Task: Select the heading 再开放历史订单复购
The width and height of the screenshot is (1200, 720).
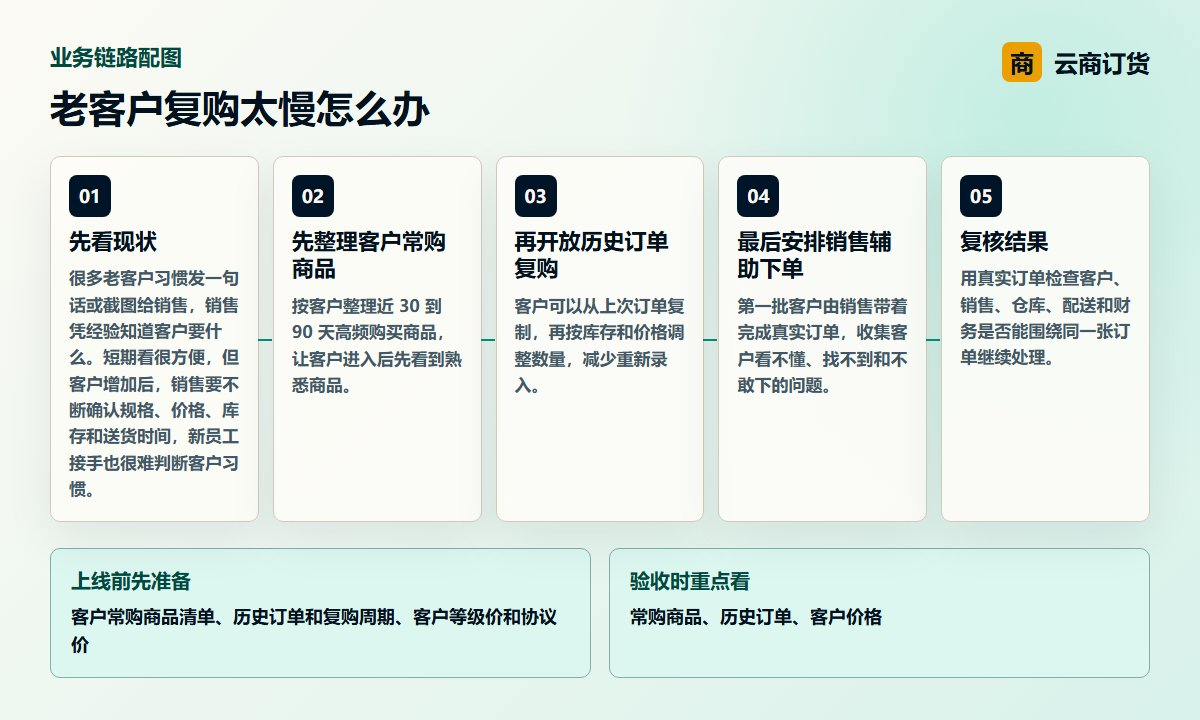Action: coord(592,256)
